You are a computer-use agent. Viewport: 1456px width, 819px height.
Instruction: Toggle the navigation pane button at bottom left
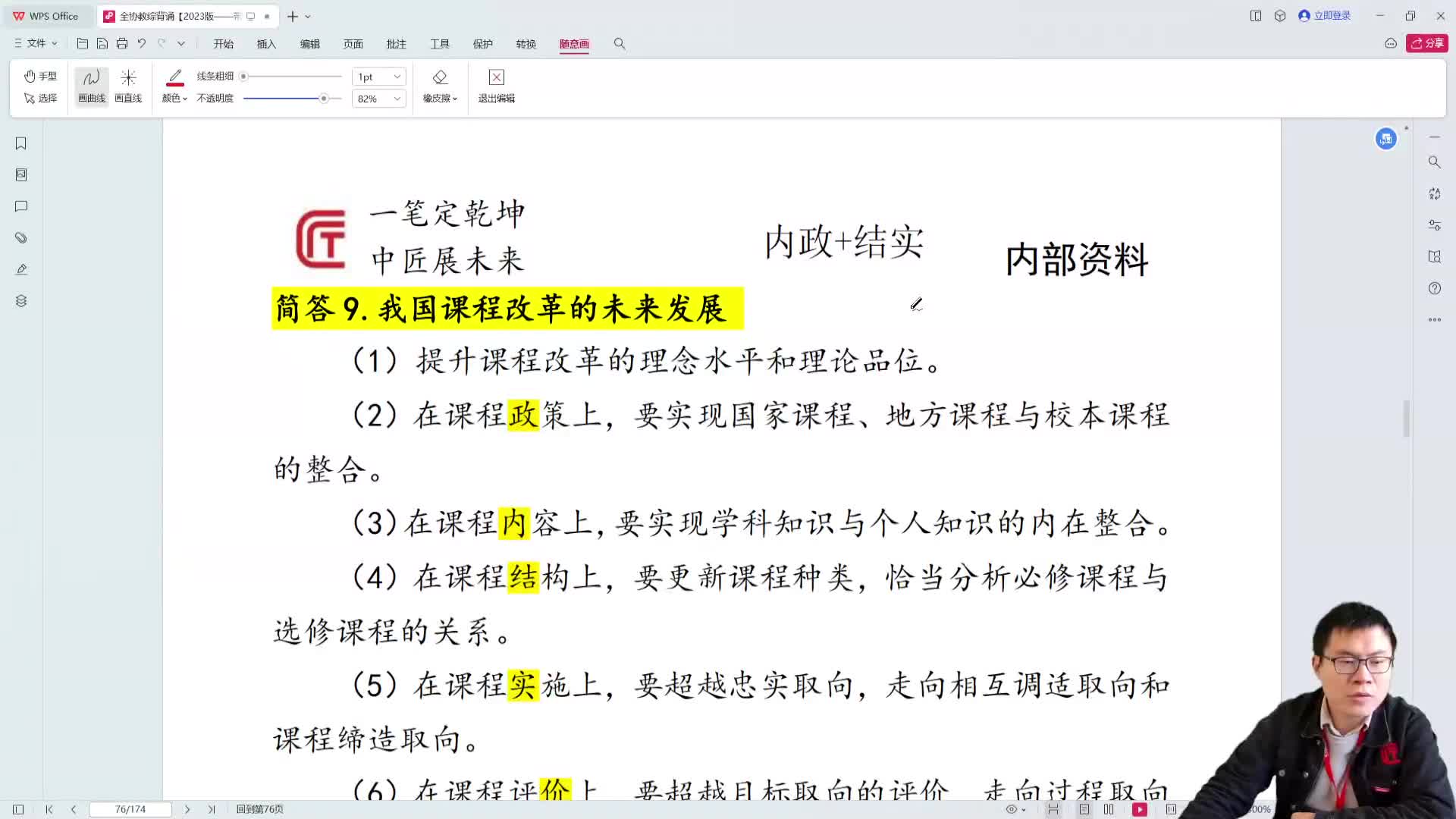point(17,809)
